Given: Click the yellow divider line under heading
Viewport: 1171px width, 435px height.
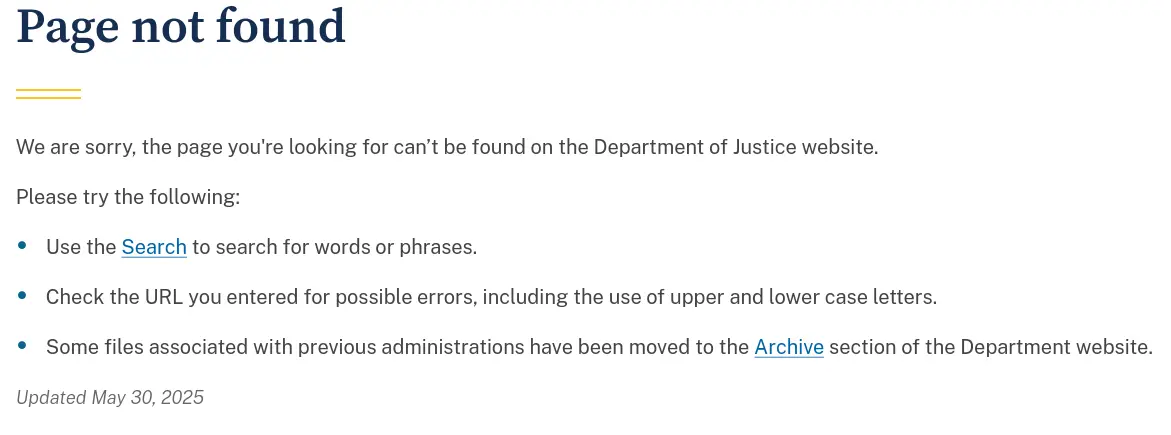Looking at the screenshot, I should click(48, 94).
